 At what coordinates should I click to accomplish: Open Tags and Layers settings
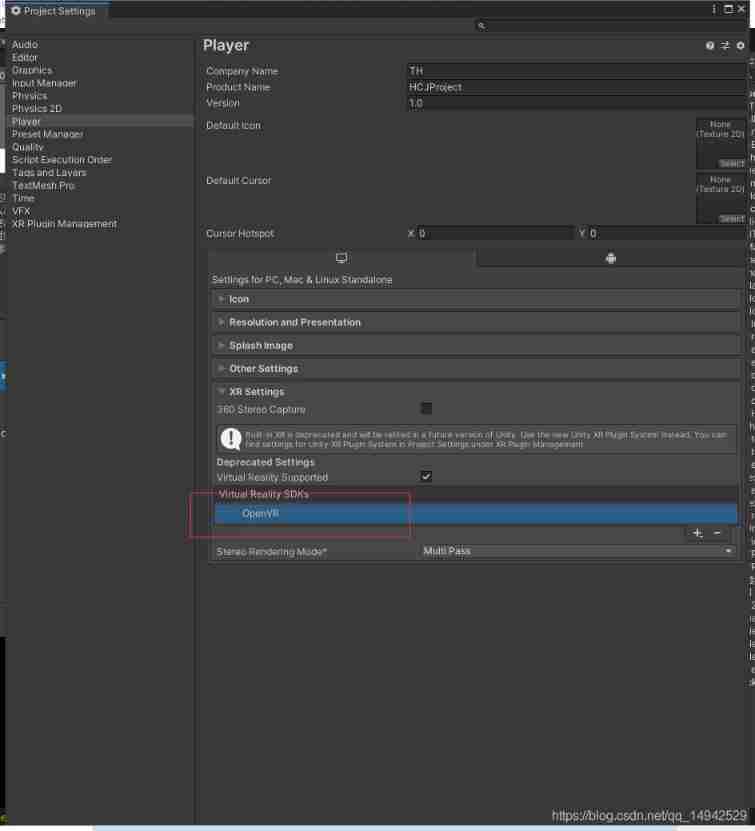point(49,173)
